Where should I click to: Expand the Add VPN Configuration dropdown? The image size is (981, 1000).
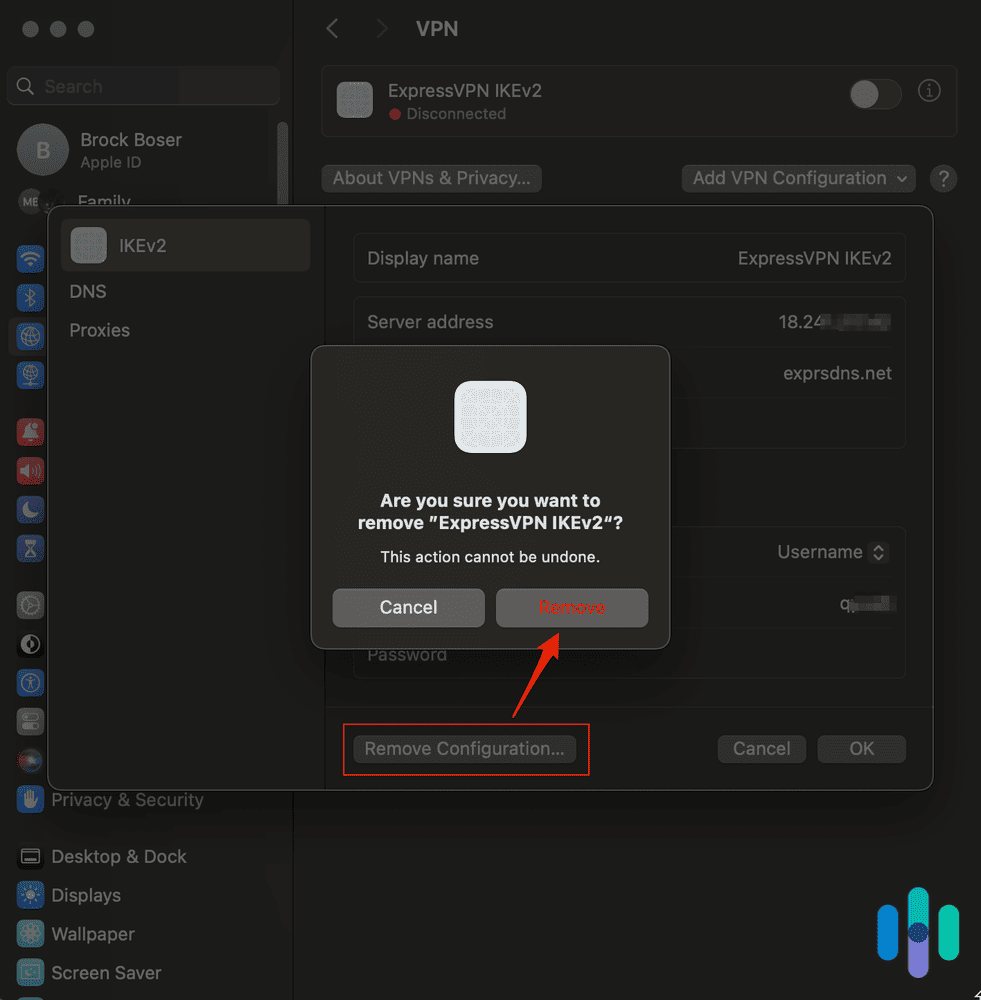[x=798, y=178]
